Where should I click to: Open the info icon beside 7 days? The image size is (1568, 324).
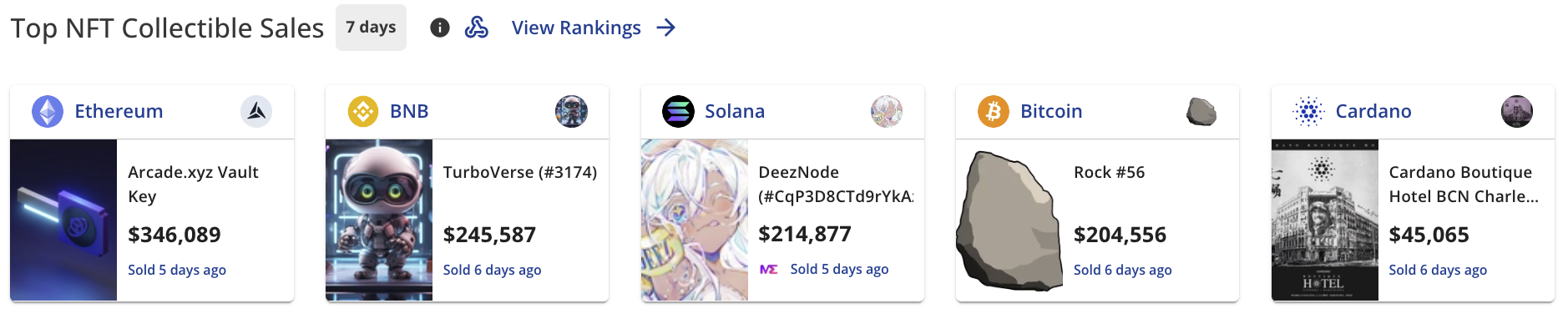(440, 28)
